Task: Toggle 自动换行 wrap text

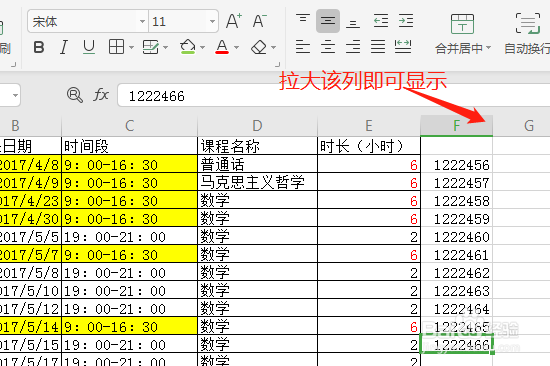Action: tap(527, 34)
